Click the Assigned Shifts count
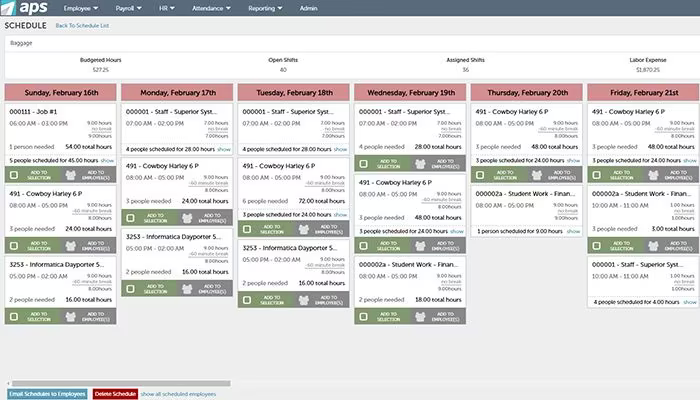 point(465,70)
